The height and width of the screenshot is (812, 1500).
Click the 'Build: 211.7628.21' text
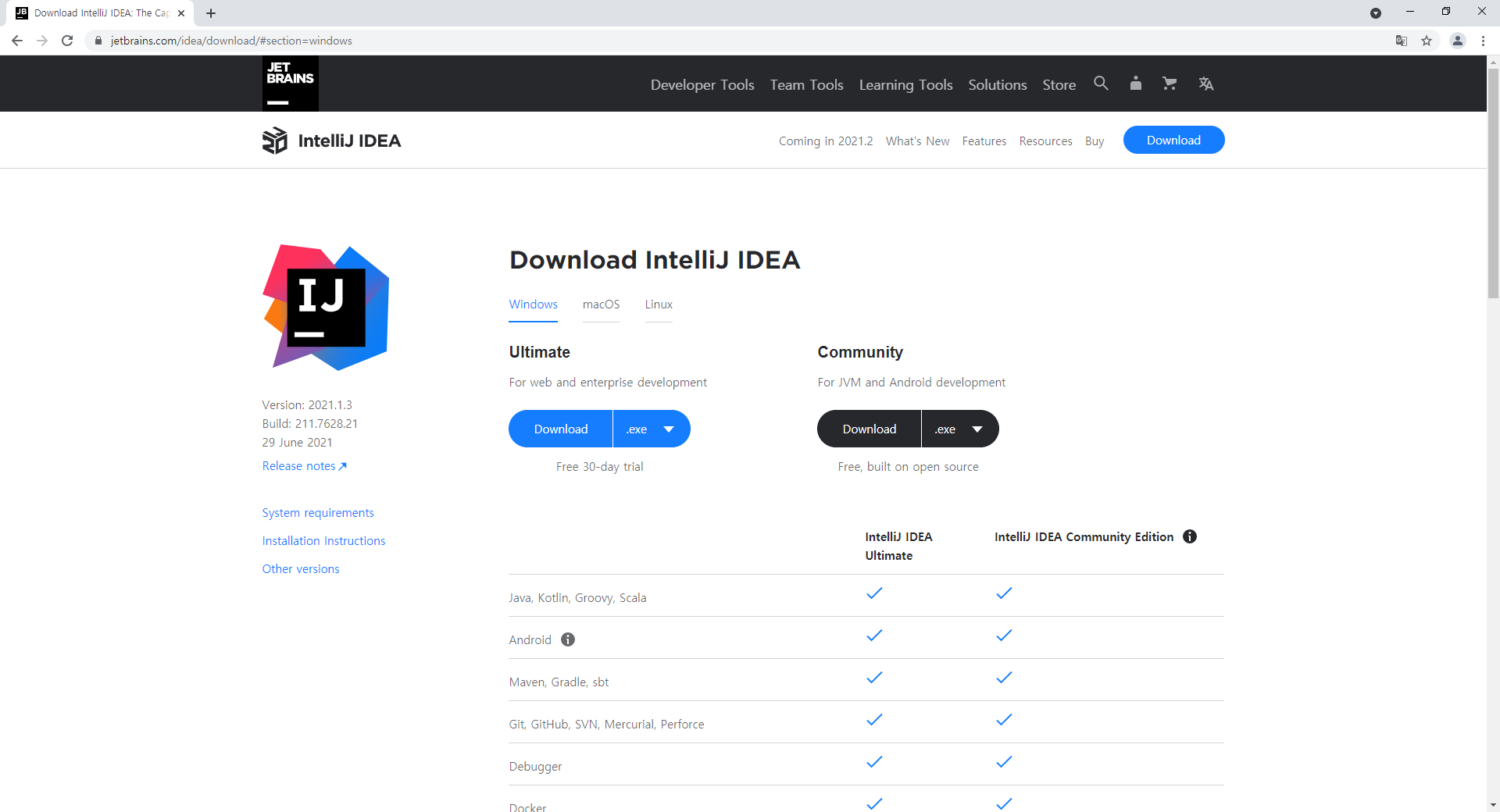point(310,424)
